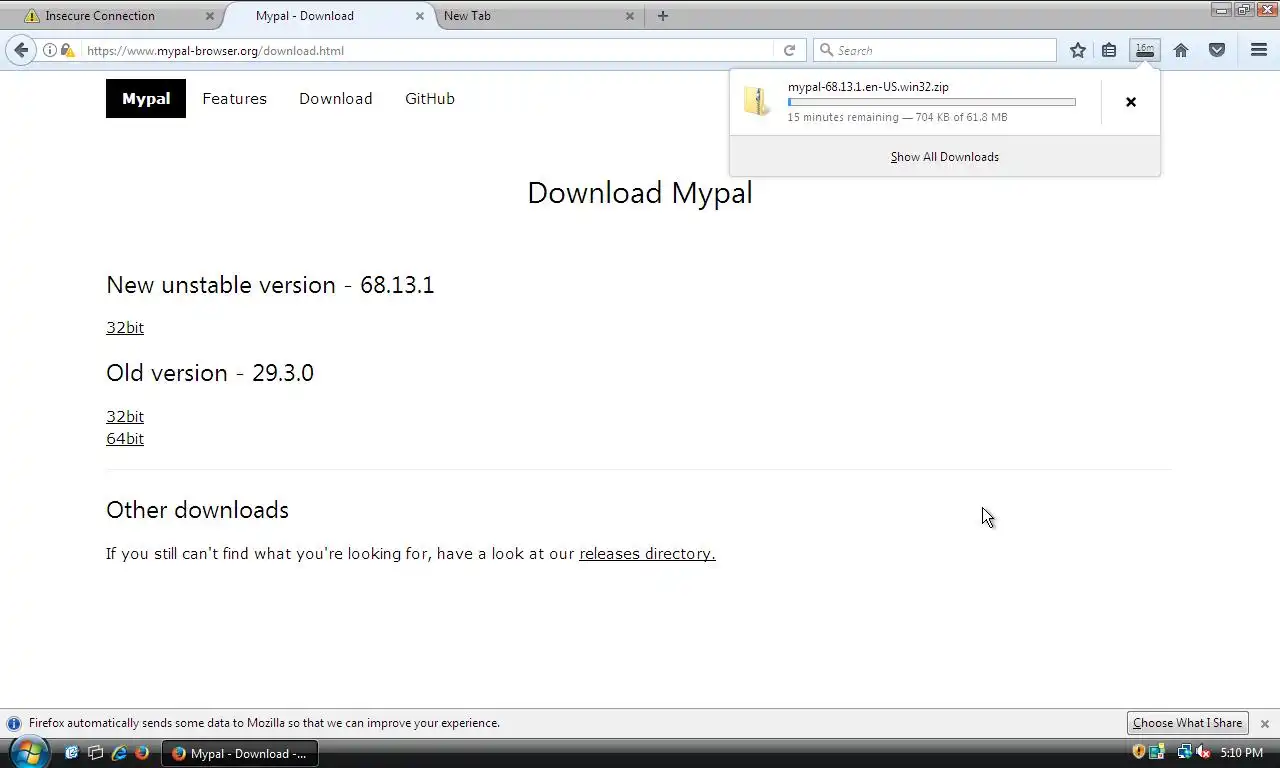Launch Firefox from quick launch
Image resolution: width=1280 pixels, height=768 pixels.
142,753
